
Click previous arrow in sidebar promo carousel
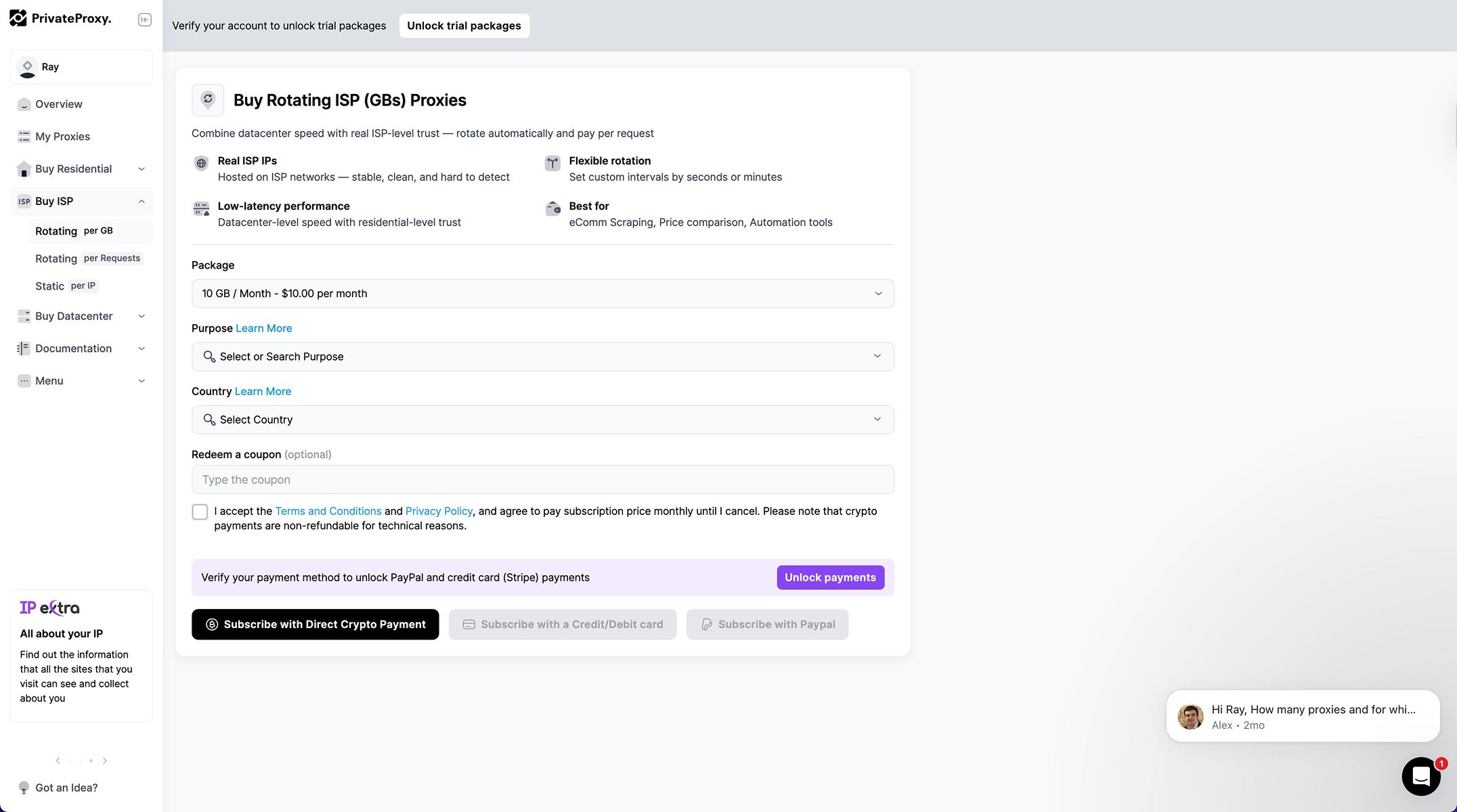click(x=58, y=761)
